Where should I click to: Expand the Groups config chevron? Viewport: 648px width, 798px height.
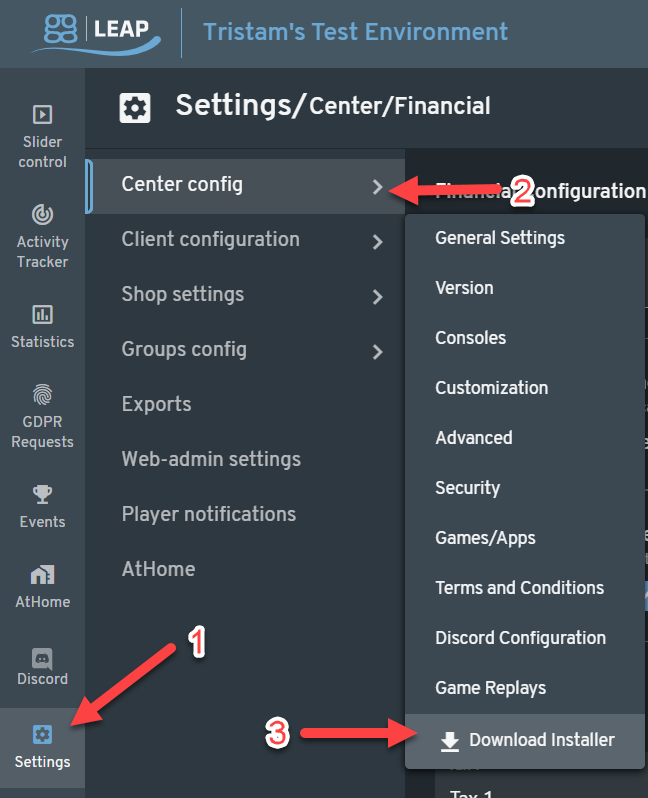pos(377,352)
